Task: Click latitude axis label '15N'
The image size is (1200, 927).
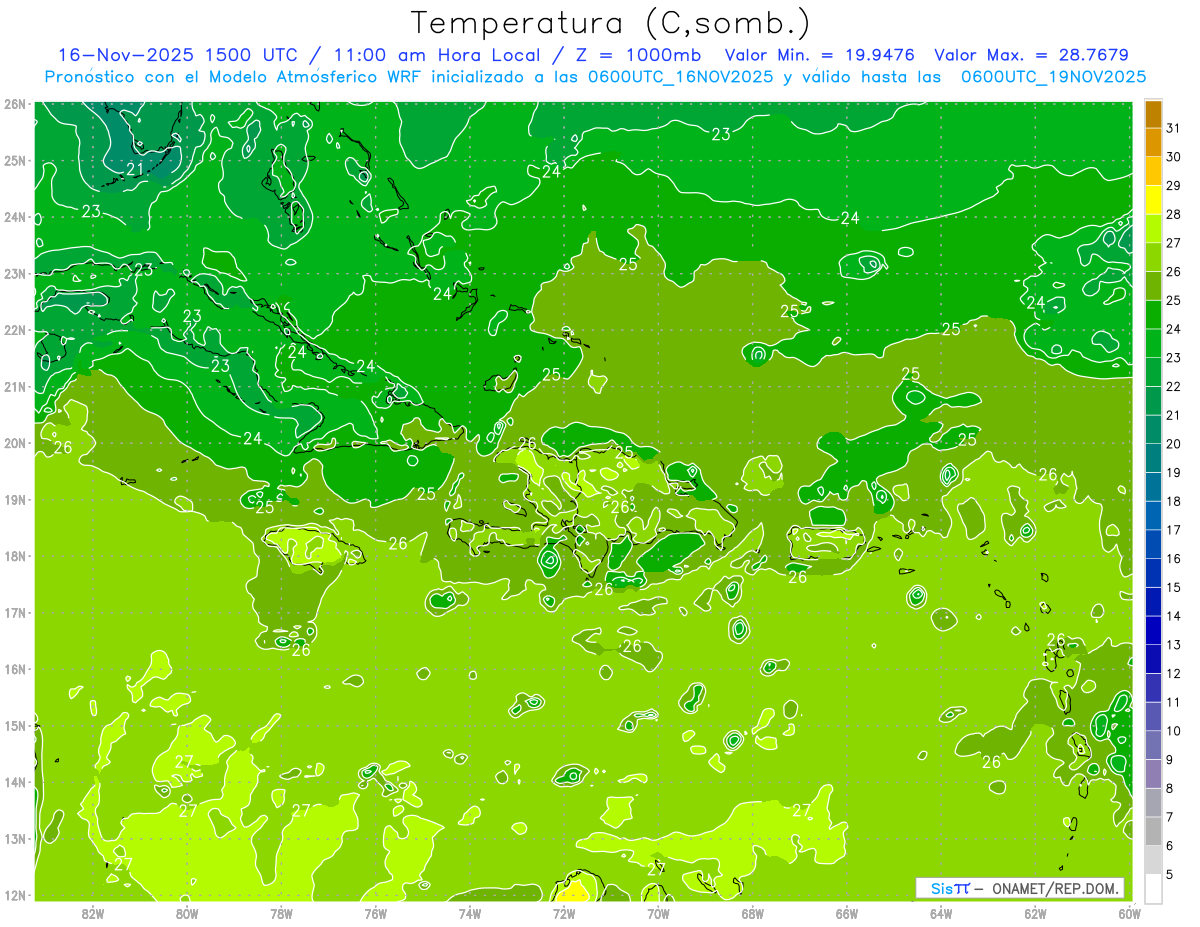Action: 15,725
